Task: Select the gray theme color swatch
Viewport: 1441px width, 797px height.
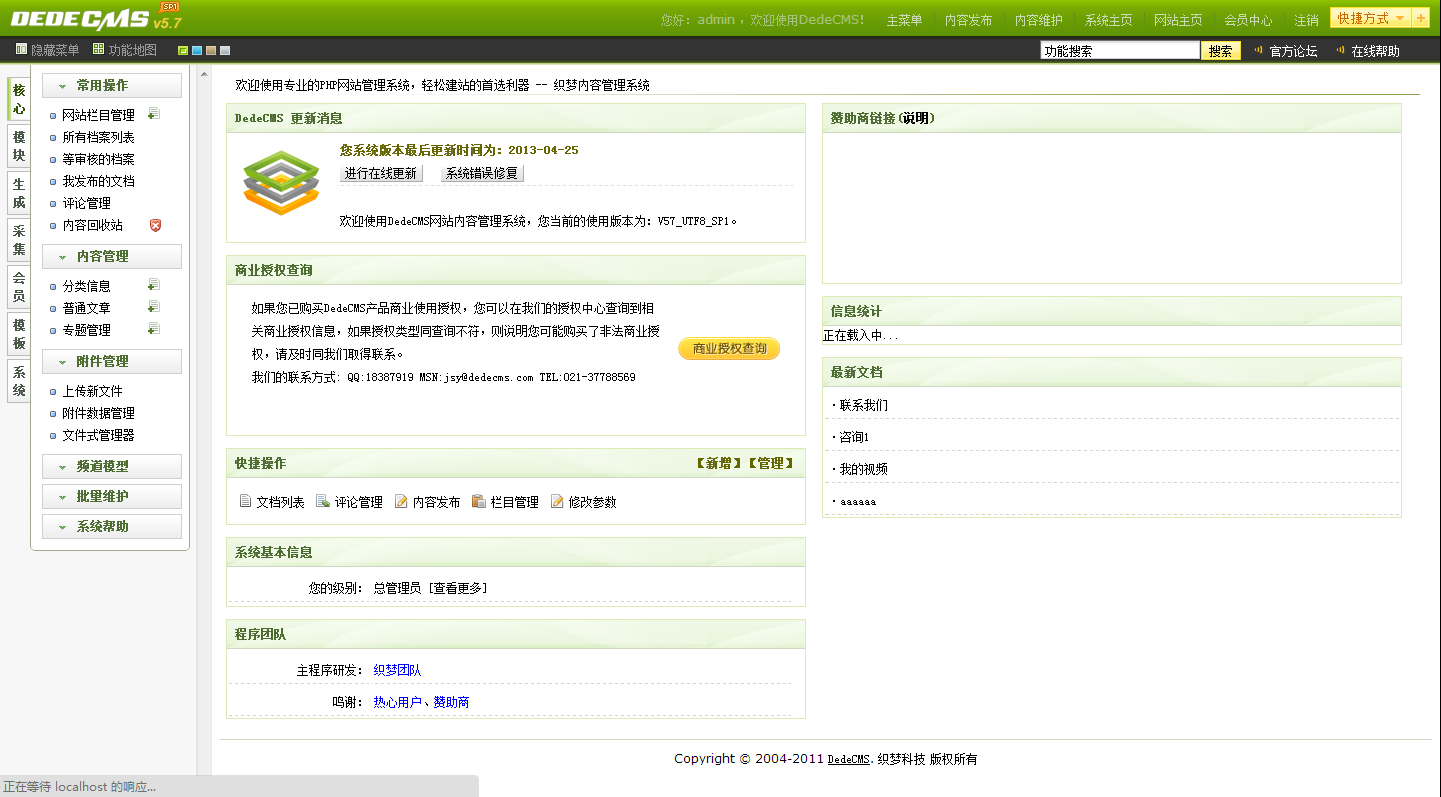Action: [x=225, y=50]
